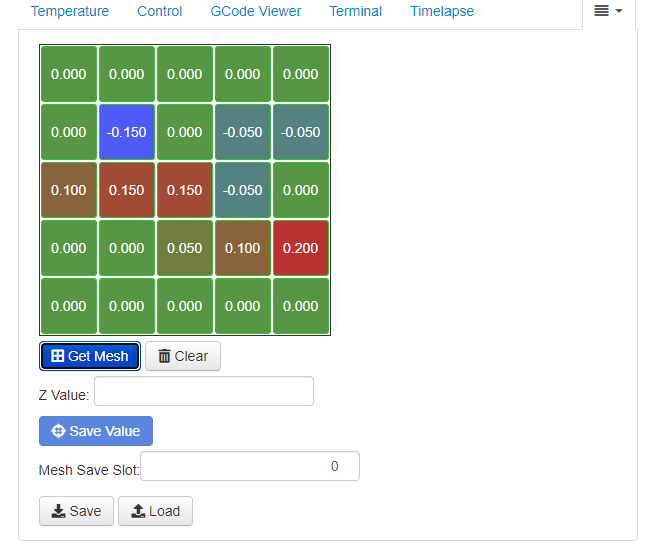Expand the hamburger tab list dropdown

tap(608, 11)
